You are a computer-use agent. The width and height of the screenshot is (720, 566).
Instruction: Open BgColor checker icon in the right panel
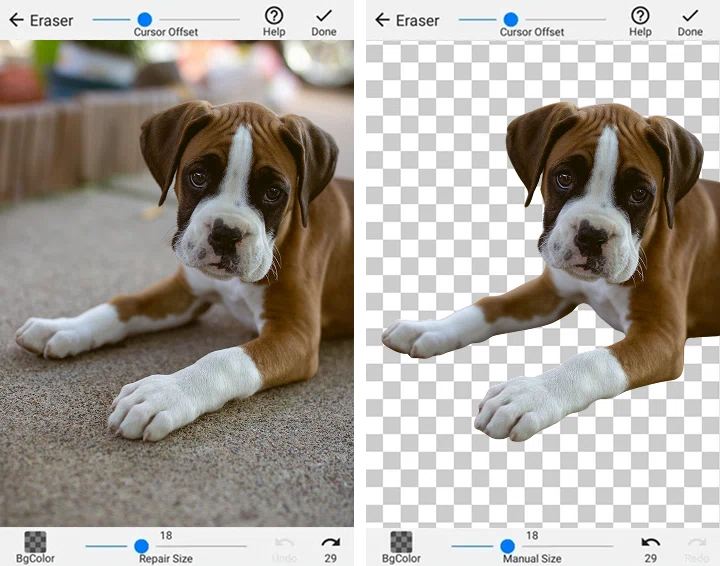(402, 542)
